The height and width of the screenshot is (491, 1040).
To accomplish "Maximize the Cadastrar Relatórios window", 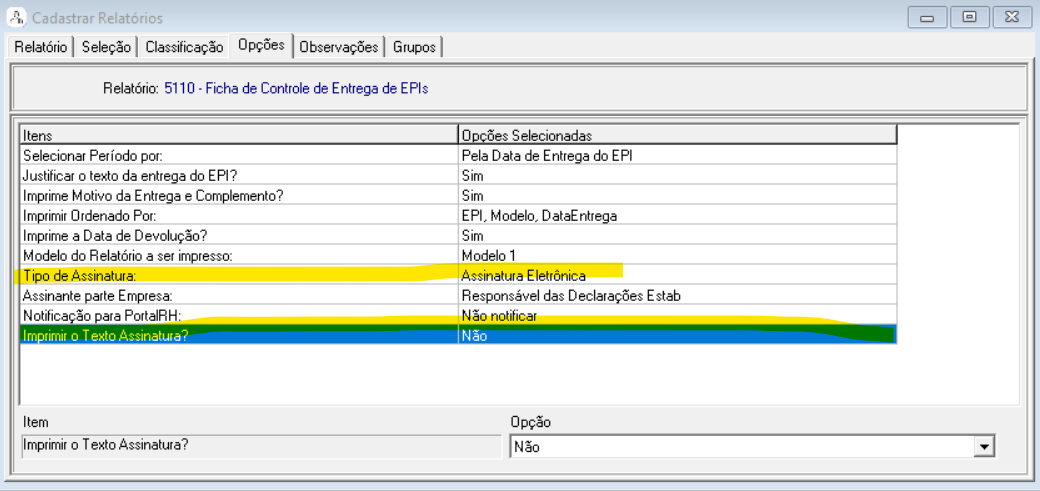I will [x=969, y=17].
